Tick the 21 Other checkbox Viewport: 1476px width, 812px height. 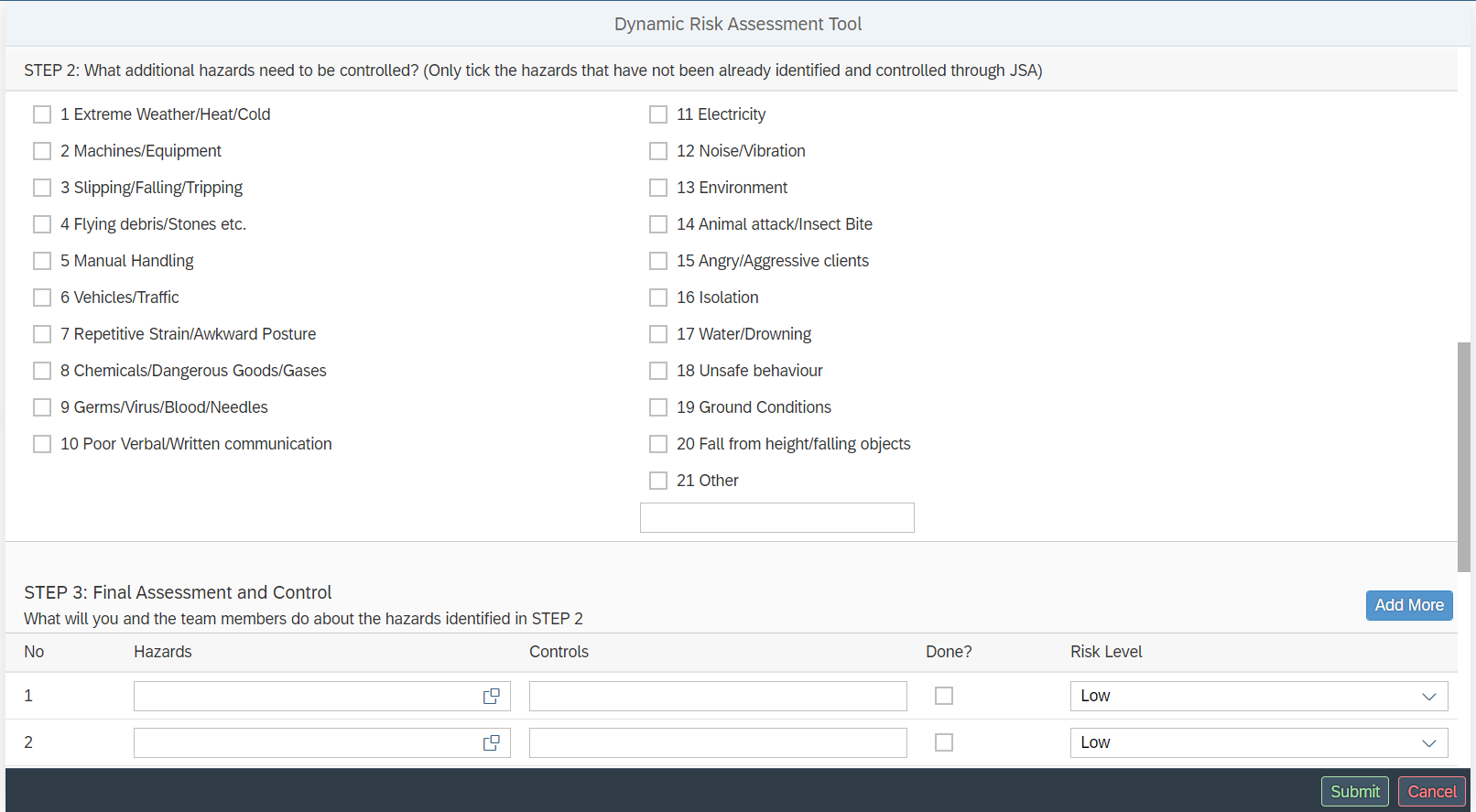click(658, 481)
